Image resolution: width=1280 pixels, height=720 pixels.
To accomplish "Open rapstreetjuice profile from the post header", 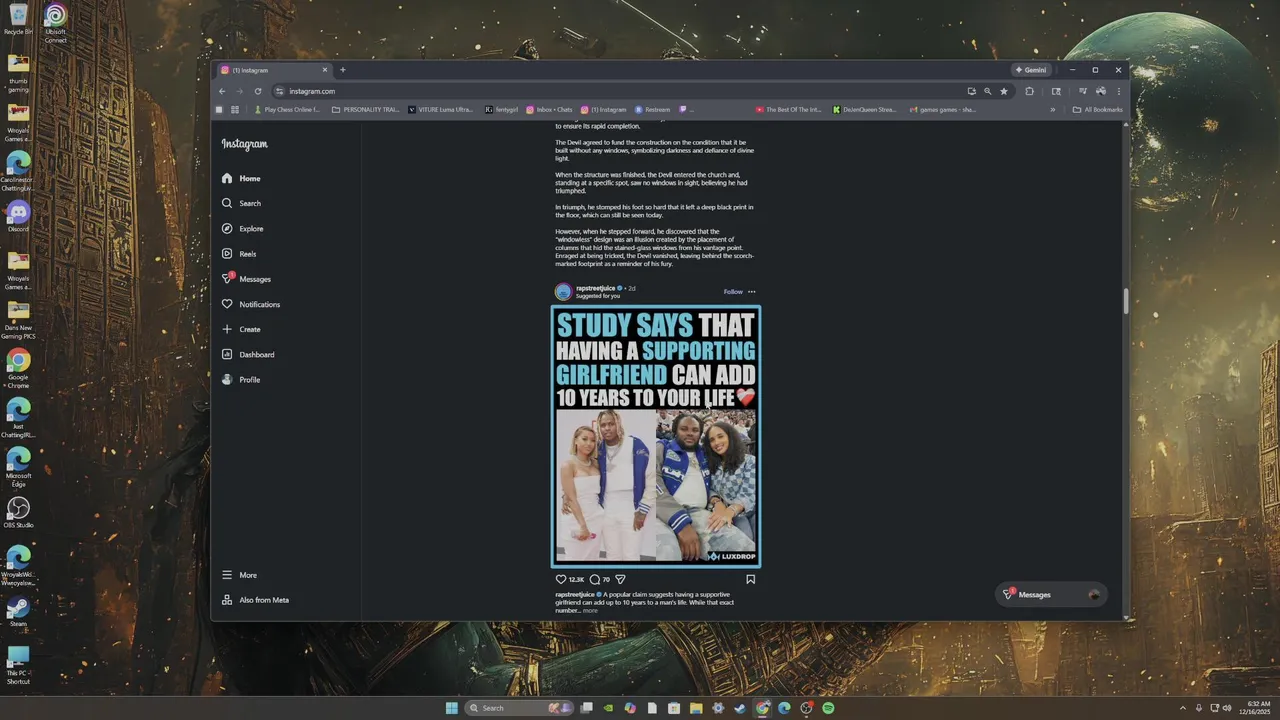I will pyautogui.click(x=596, y=288).
